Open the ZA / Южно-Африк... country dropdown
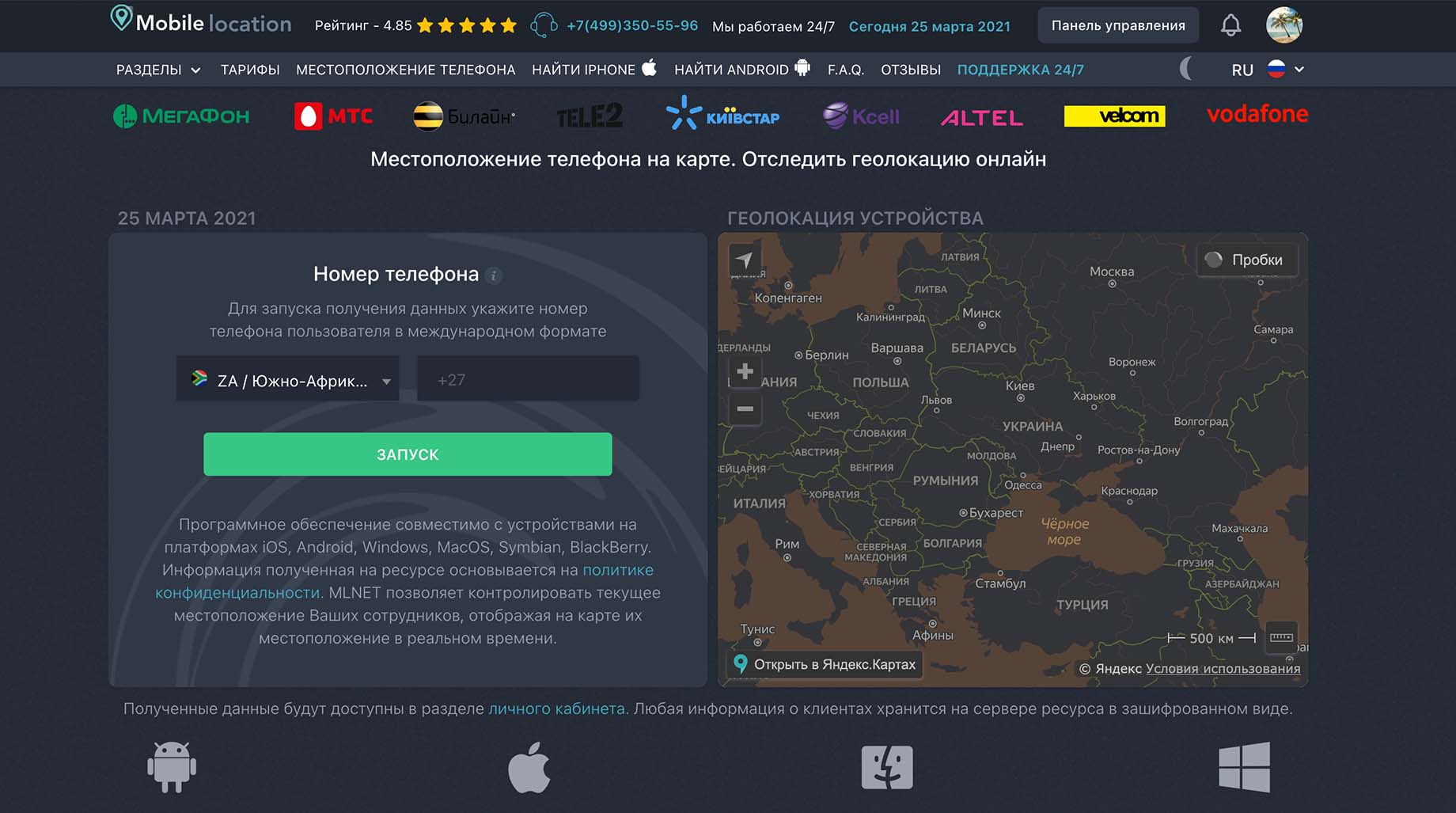Viewport: 1456px width, 813px height. pyautogui.click(x=288, y=380)
